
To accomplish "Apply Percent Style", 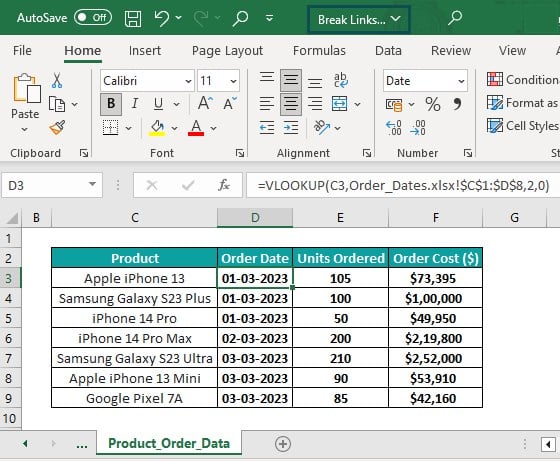I will 432,104.
